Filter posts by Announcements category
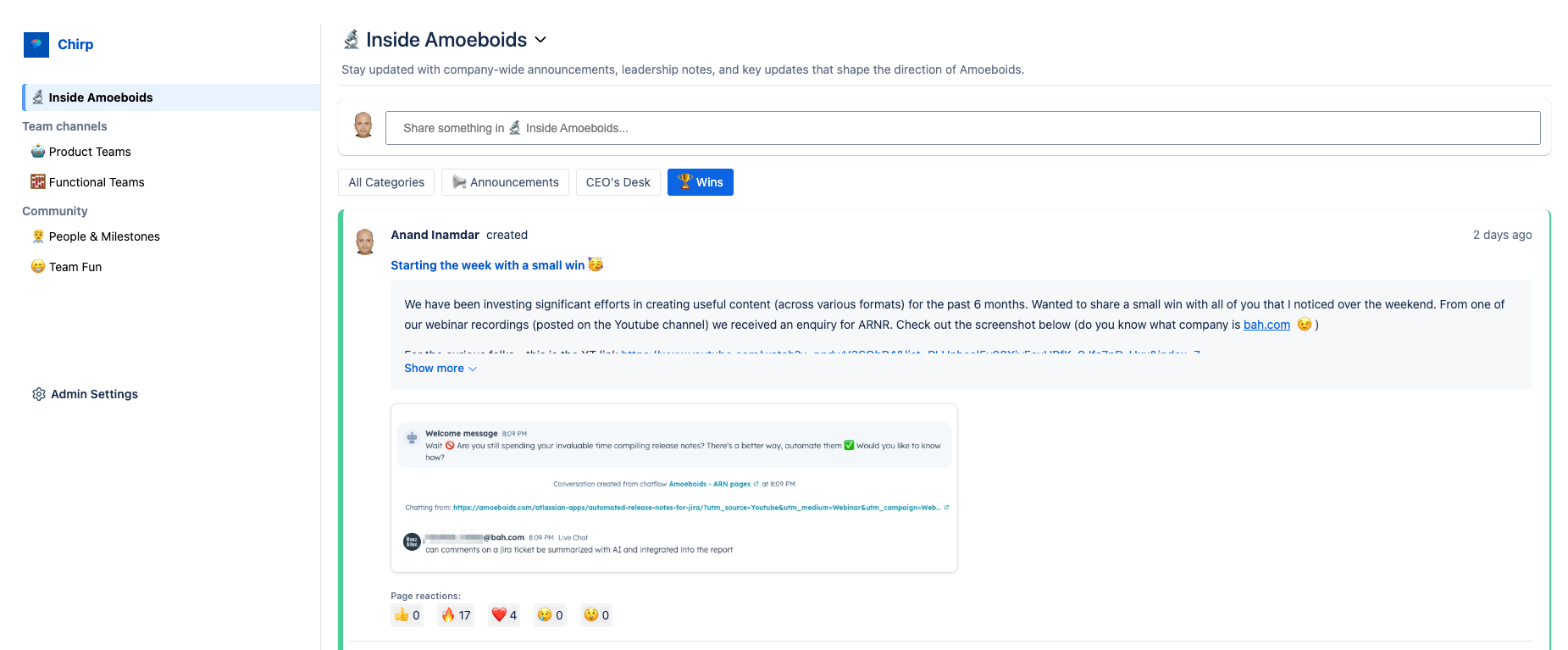The image size is (1568, 650). [505, 182]
